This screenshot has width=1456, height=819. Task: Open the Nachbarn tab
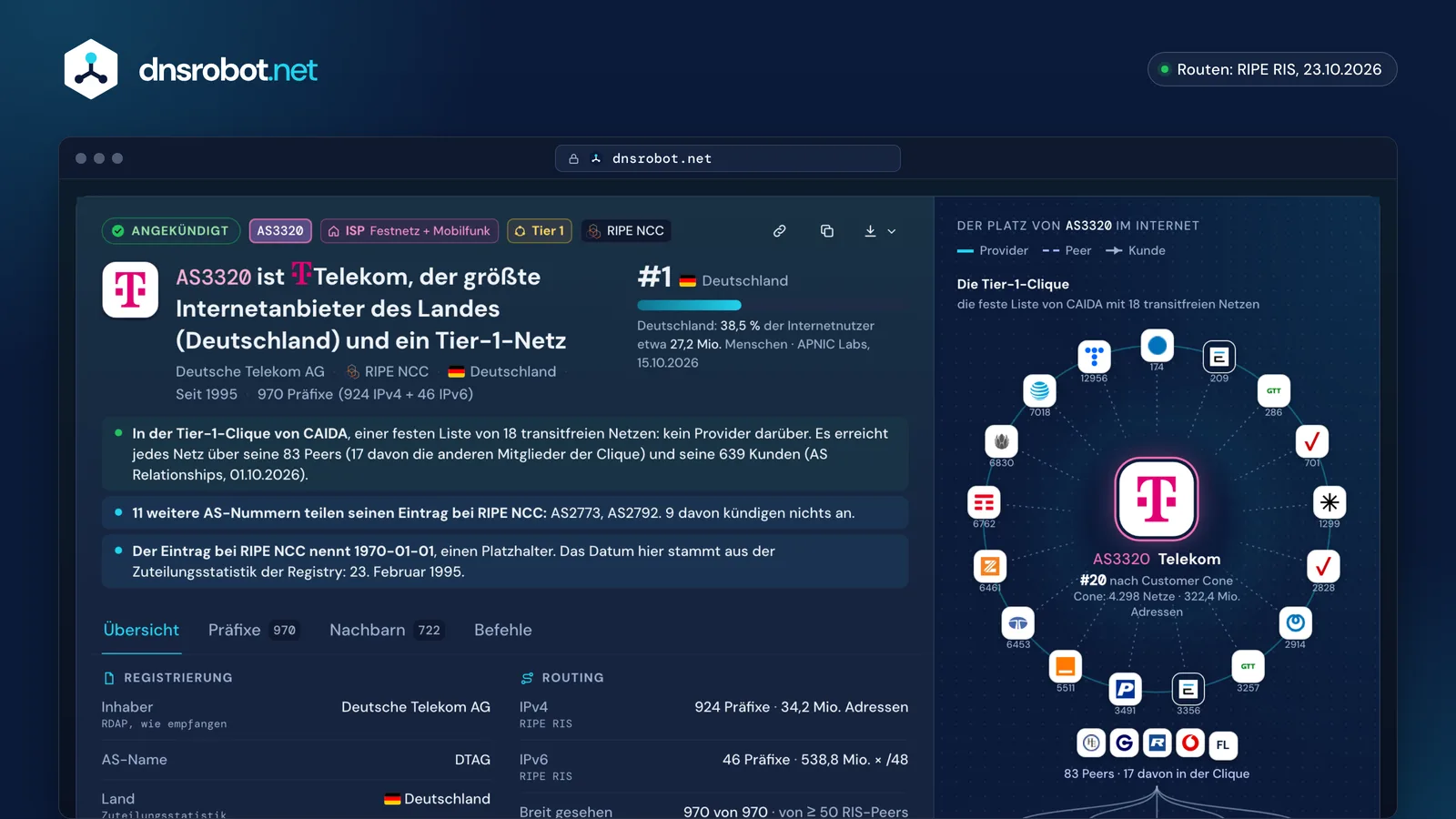[x=387, y=630]
